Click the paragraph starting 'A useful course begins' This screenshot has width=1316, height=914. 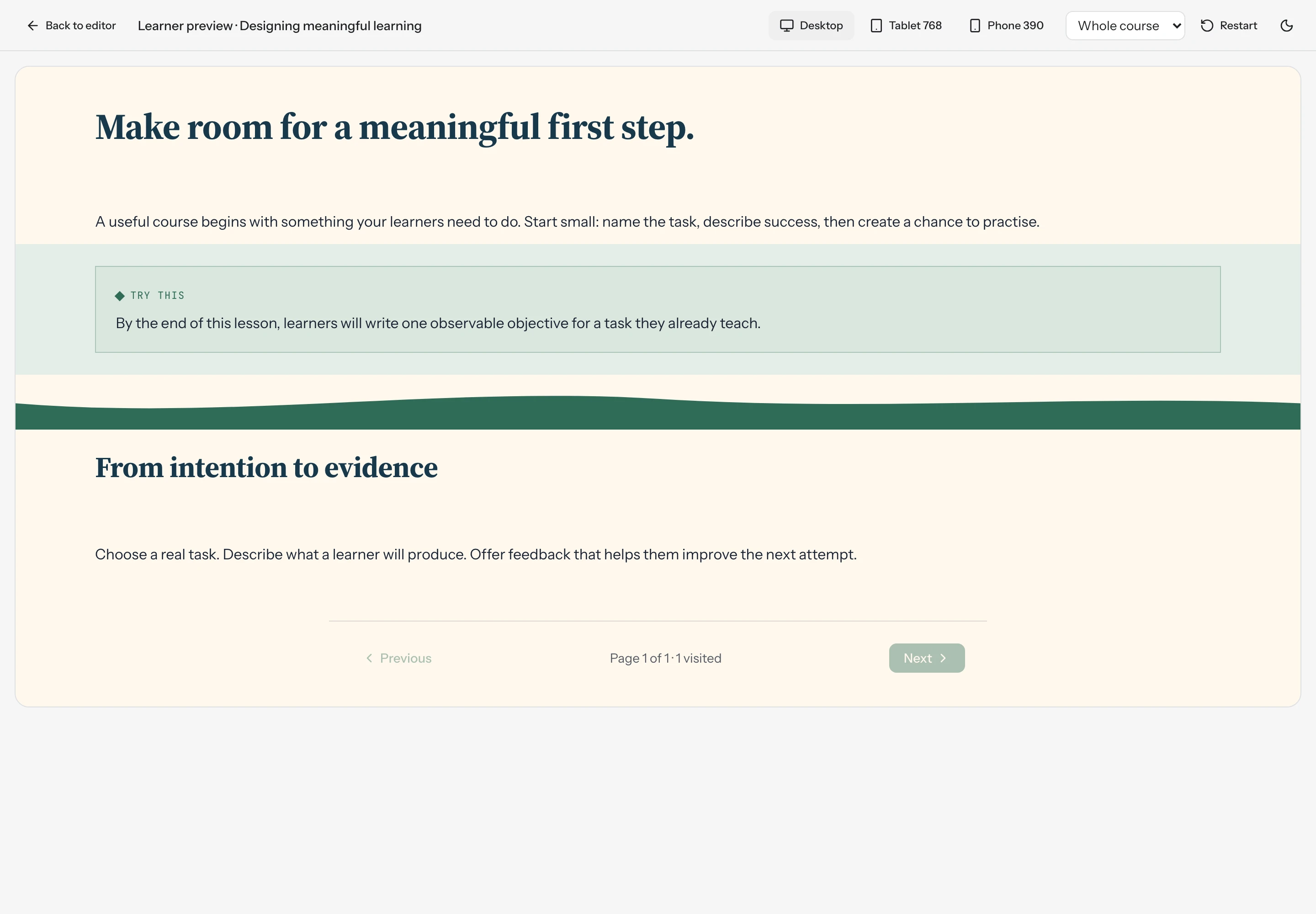[x=567, y=222]
